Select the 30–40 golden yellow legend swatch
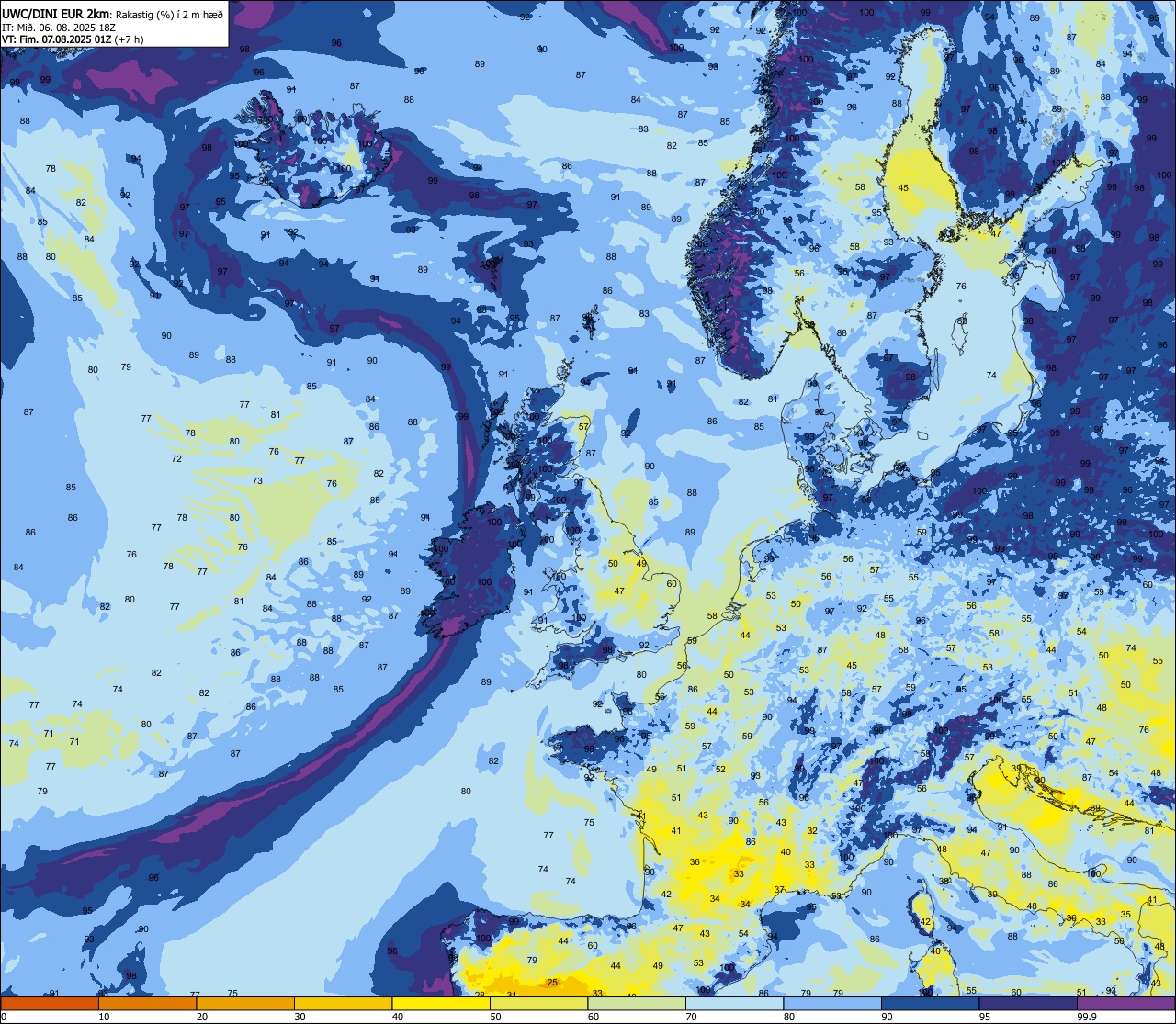The width and height of the screenshot is (1176, 1024). 343,1003
